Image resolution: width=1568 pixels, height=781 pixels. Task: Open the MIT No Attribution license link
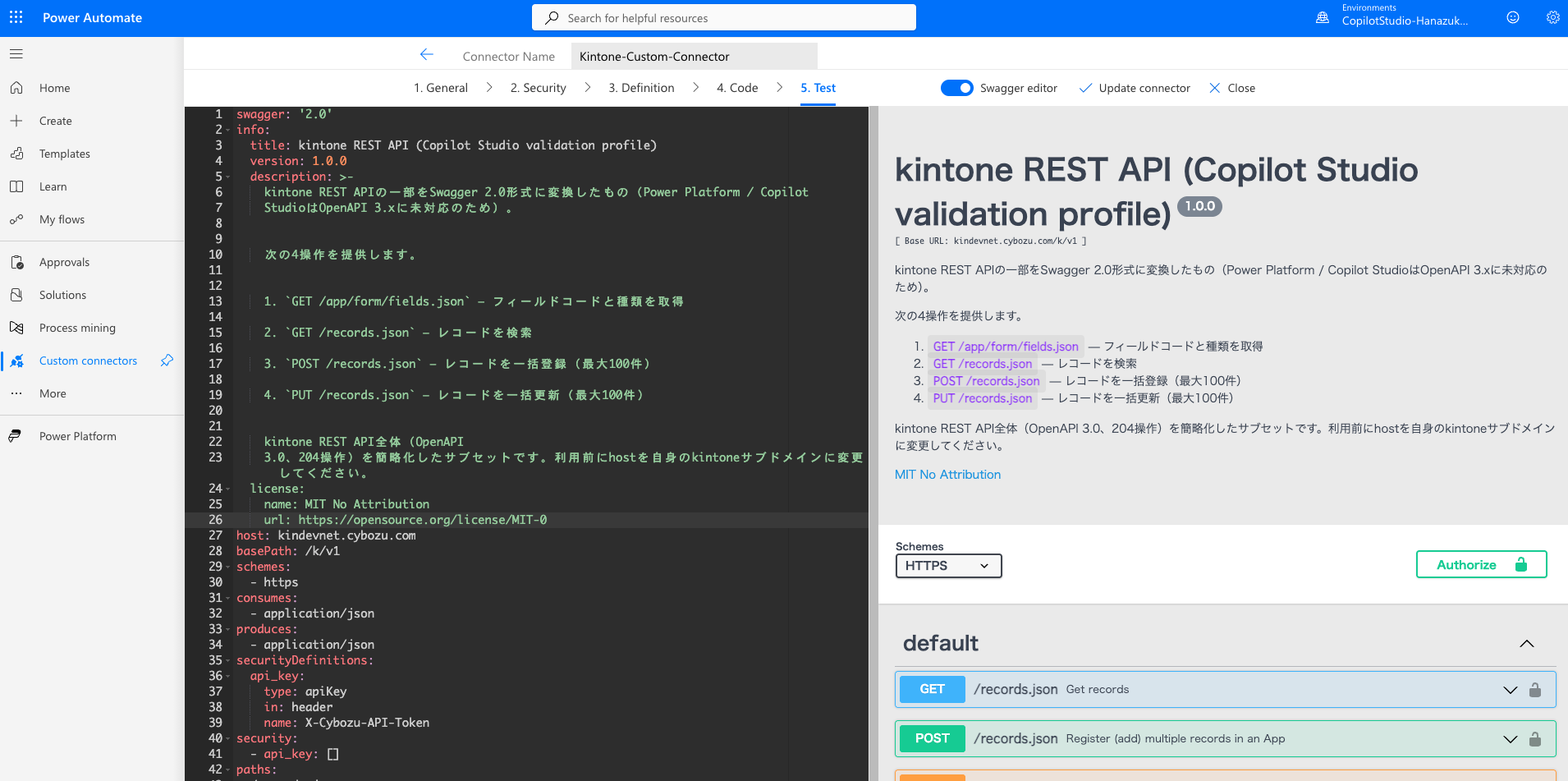point(947,475)
